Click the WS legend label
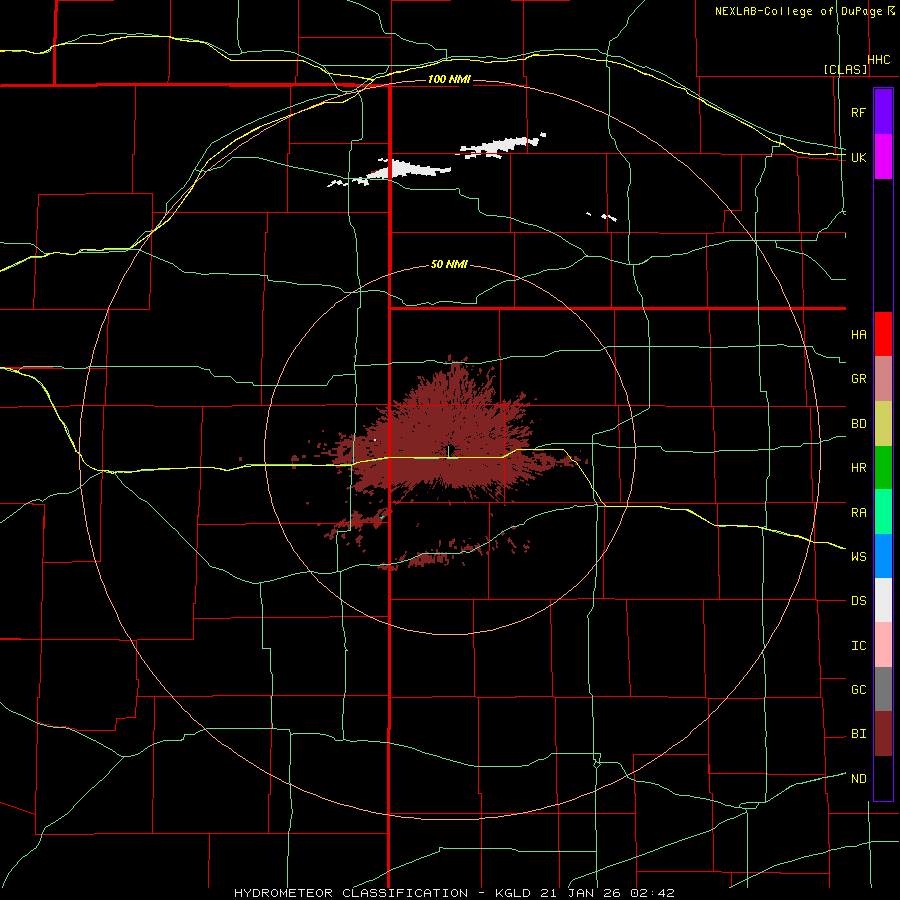The image size is (900, 900). click(x=858, y=557)
